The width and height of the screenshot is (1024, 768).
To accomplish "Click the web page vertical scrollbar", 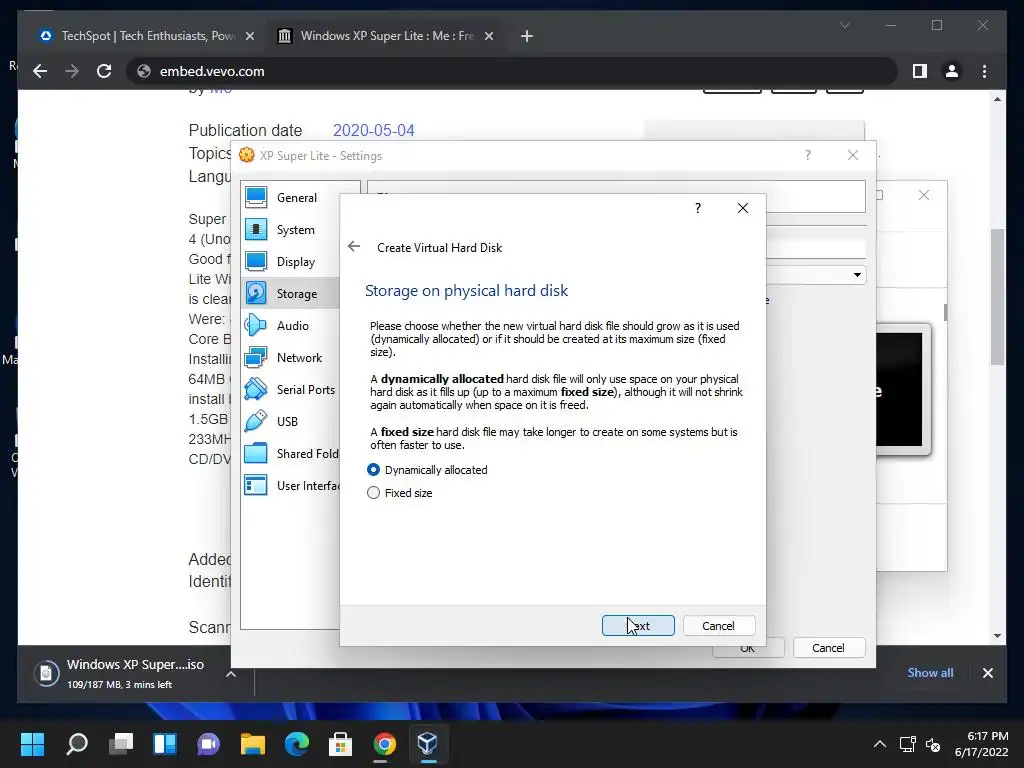I will tap(997, 297).
